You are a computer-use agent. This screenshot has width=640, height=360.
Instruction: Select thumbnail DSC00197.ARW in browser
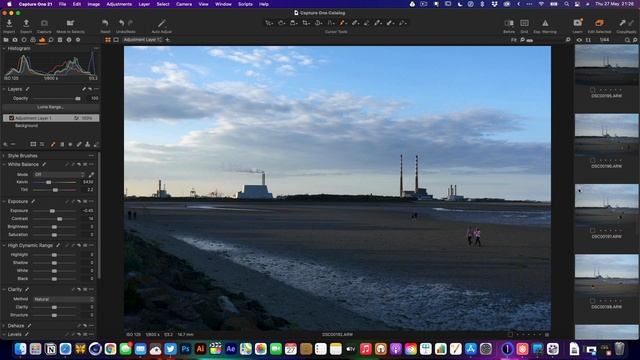coord(607,205)
